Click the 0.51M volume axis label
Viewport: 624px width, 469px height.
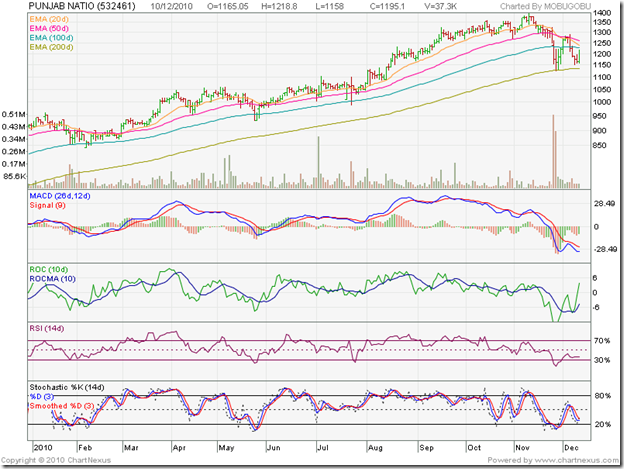14,115
